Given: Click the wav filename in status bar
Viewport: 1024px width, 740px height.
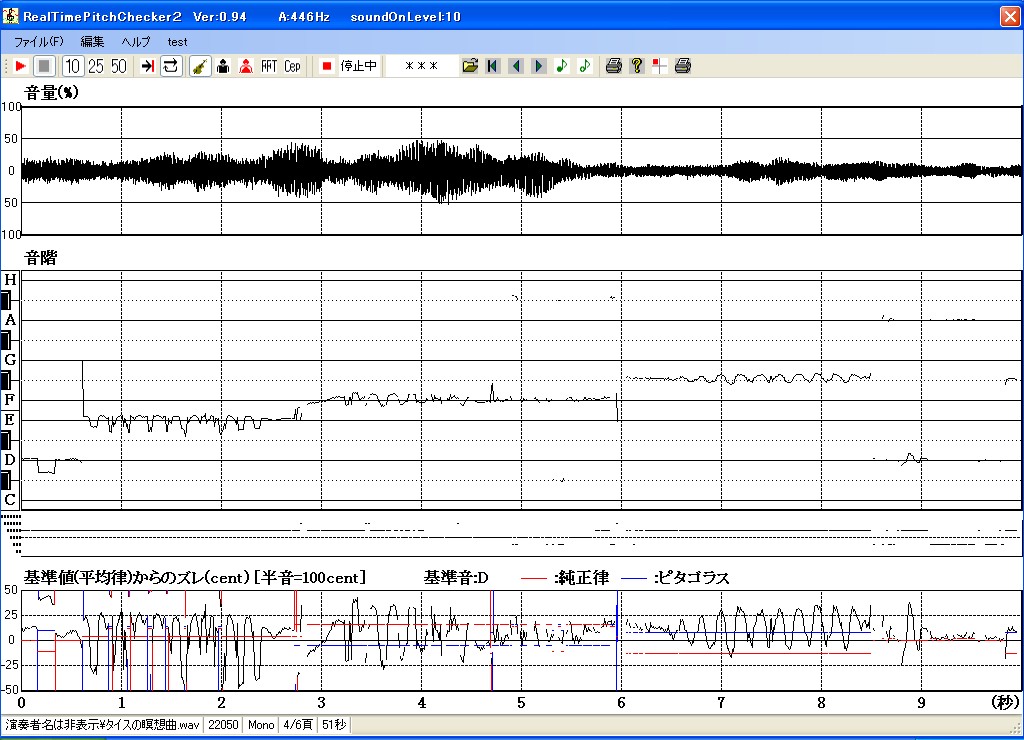Looking at the screenshot, I should pyautogui.click(x=103, y=725).
